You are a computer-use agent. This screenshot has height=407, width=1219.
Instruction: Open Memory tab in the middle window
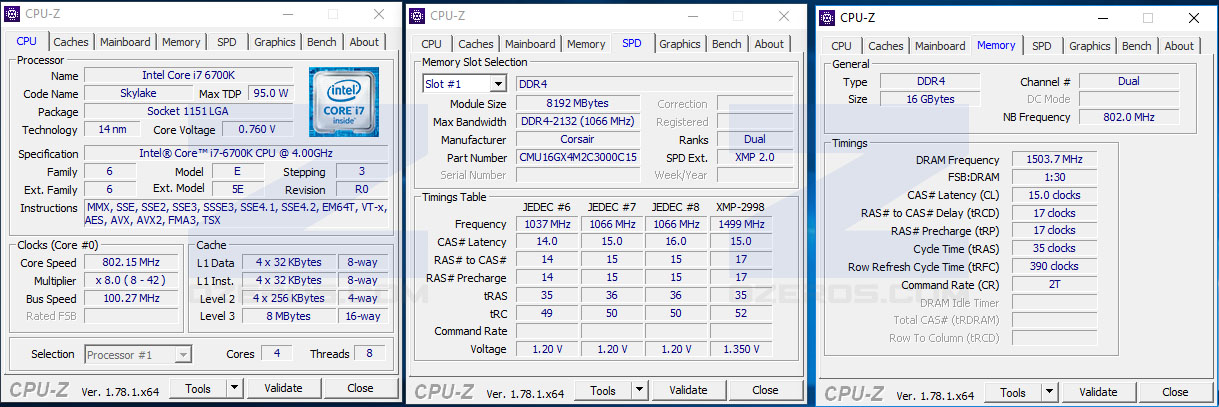pyautogui.click(x=586, y=44)
